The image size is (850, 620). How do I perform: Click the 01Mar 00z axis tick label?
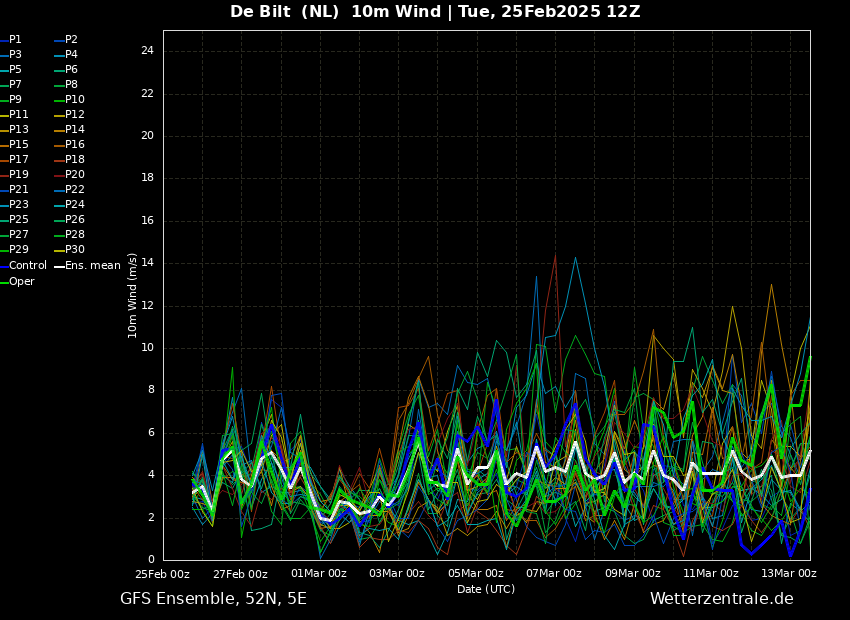tap(319, 573)
